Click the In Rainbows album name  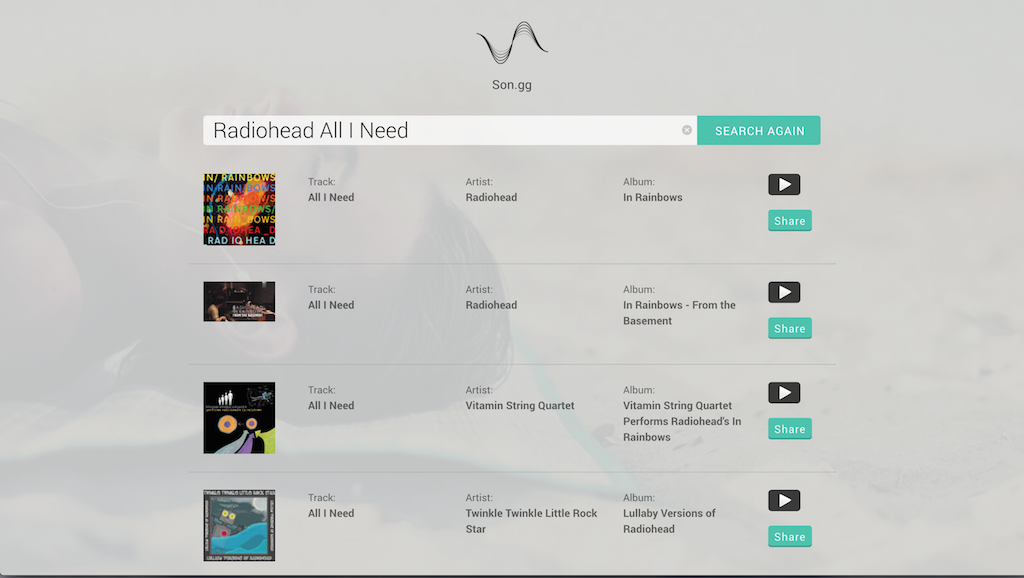tap(652, 197)
